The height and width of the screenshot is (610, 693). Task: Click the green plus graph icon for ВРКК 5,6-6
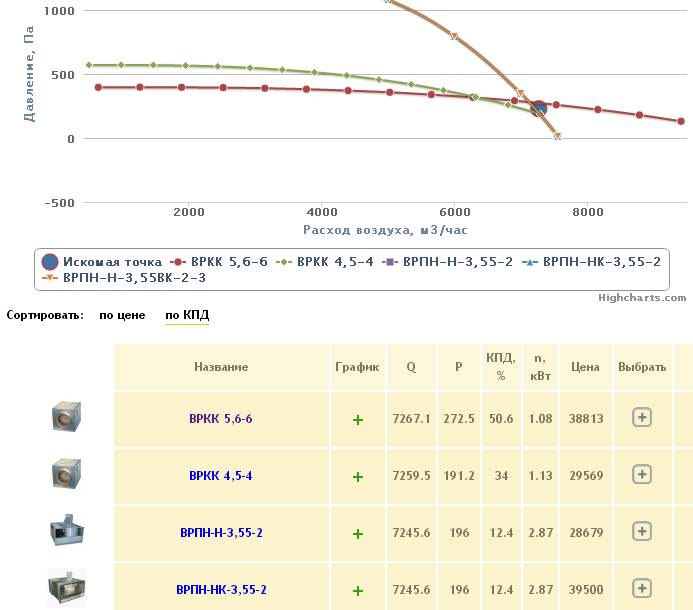pyautogui.click(x=357, y=420)
